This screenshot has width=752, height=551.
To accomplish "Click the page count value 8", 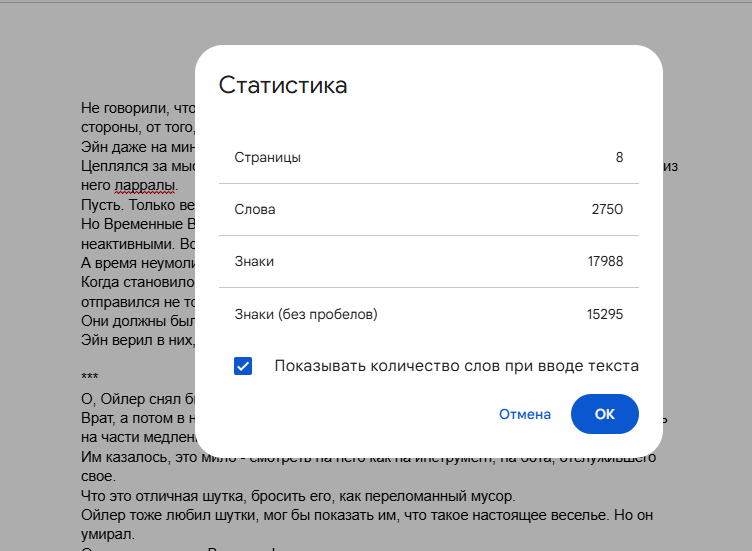I will tap(619, 158).
